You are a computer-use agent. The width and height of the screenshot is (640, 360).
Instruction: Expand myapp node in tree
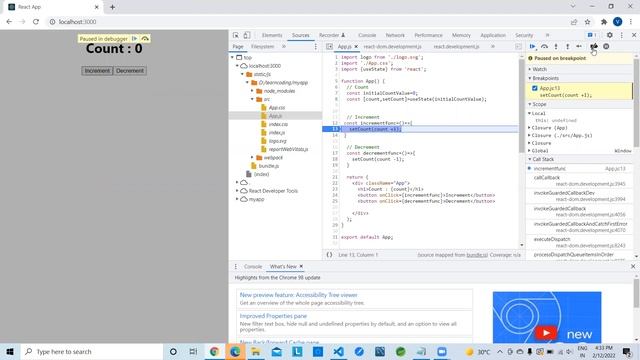pos(237,199)
